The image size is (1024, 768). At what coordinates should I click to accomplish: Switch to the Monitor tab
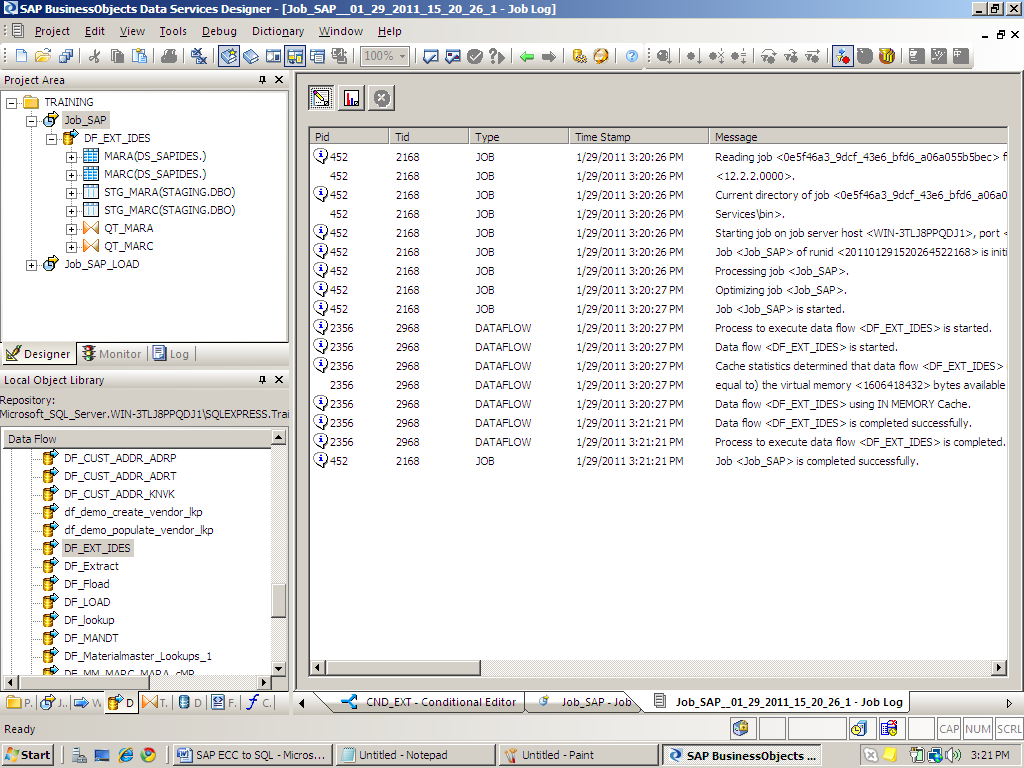click(x=112, y=353)
